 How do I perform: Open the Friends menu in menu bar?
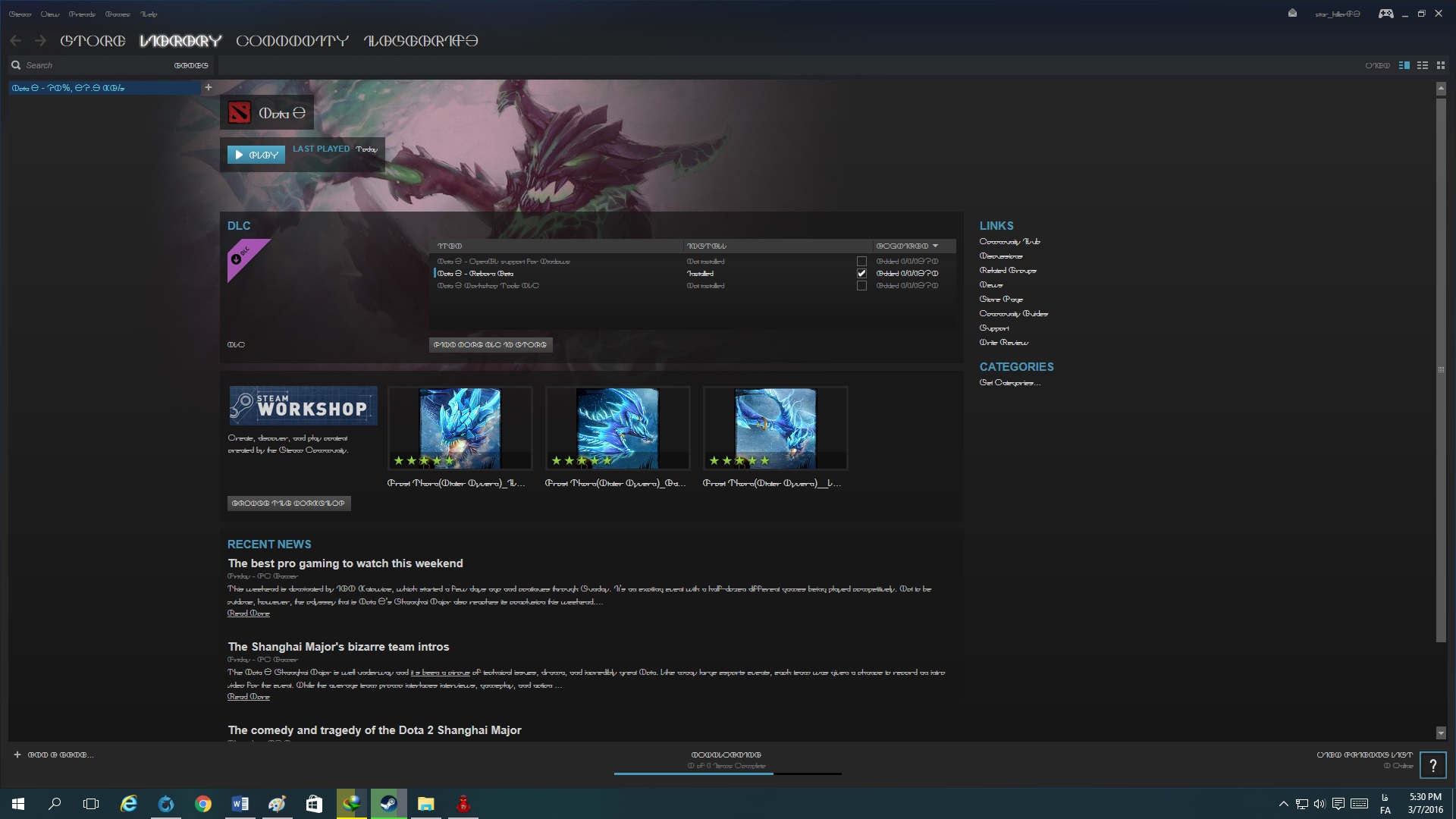click(82, 14)
